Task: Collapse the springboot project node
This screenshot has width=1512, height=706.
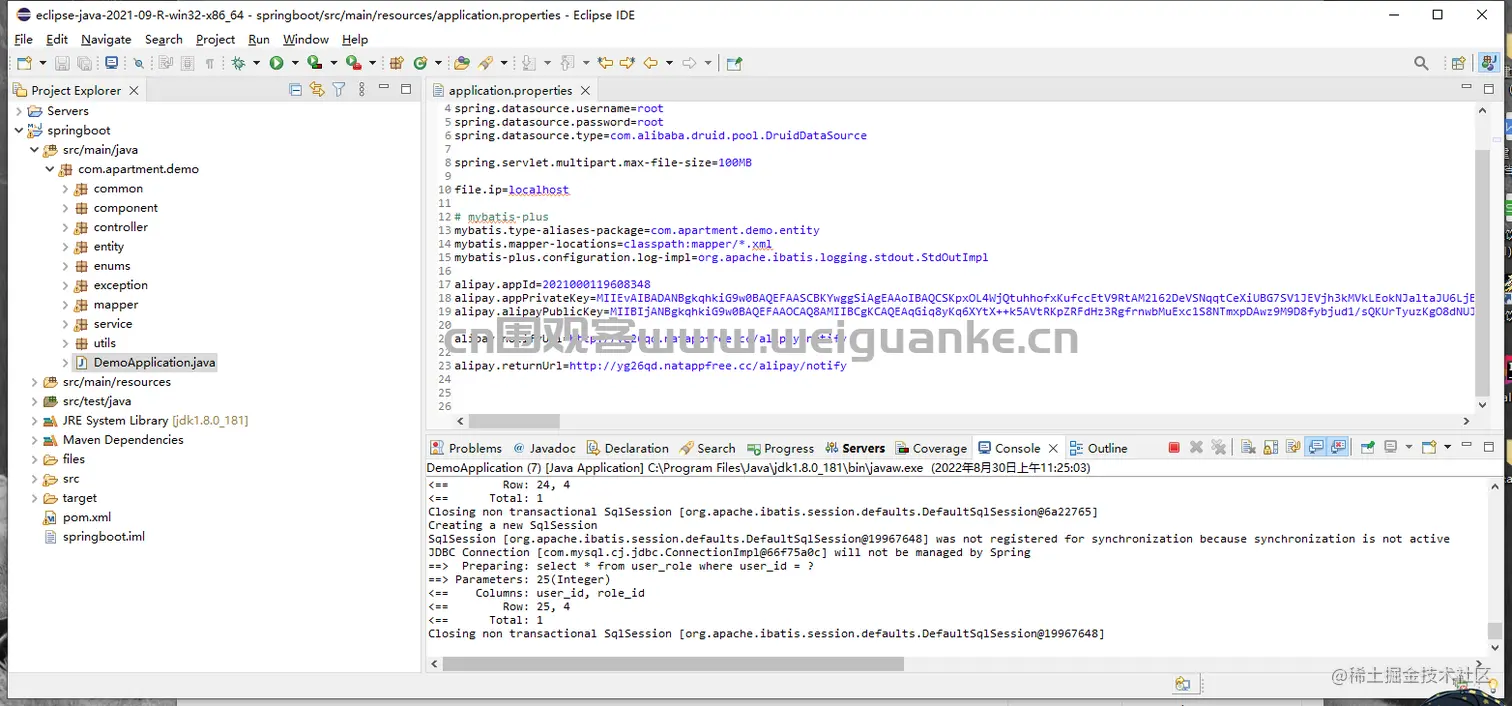Action: pyautogui.click(x=20, y=130)
